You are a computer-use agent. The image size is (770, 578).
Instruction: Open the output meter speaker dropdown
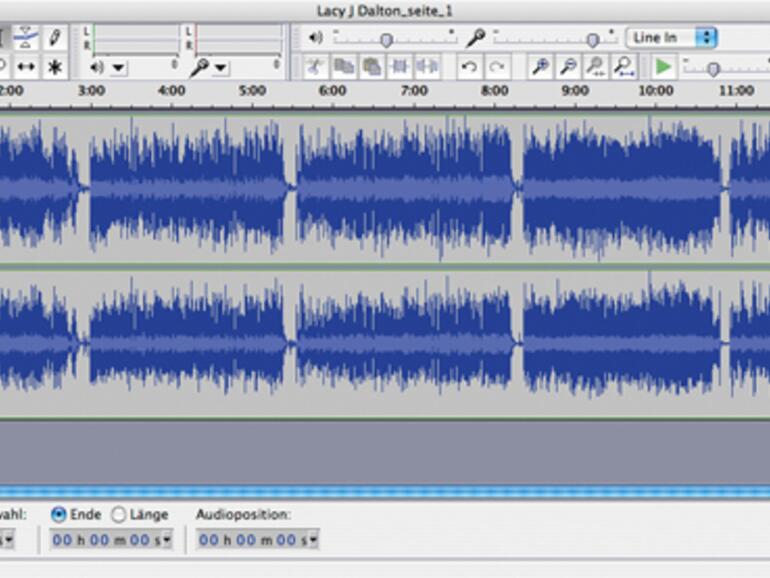(x=109, y=67)
